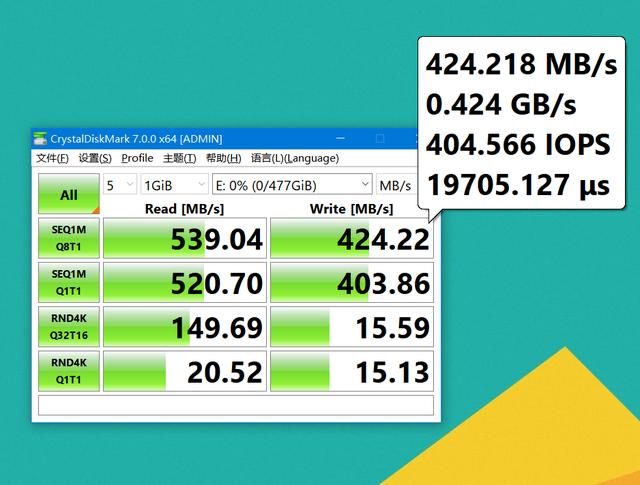The width and height of the screenshot is (640, 485).
Task: Start the SEQ1M Q1T1 test
Action: pos(69,283)
